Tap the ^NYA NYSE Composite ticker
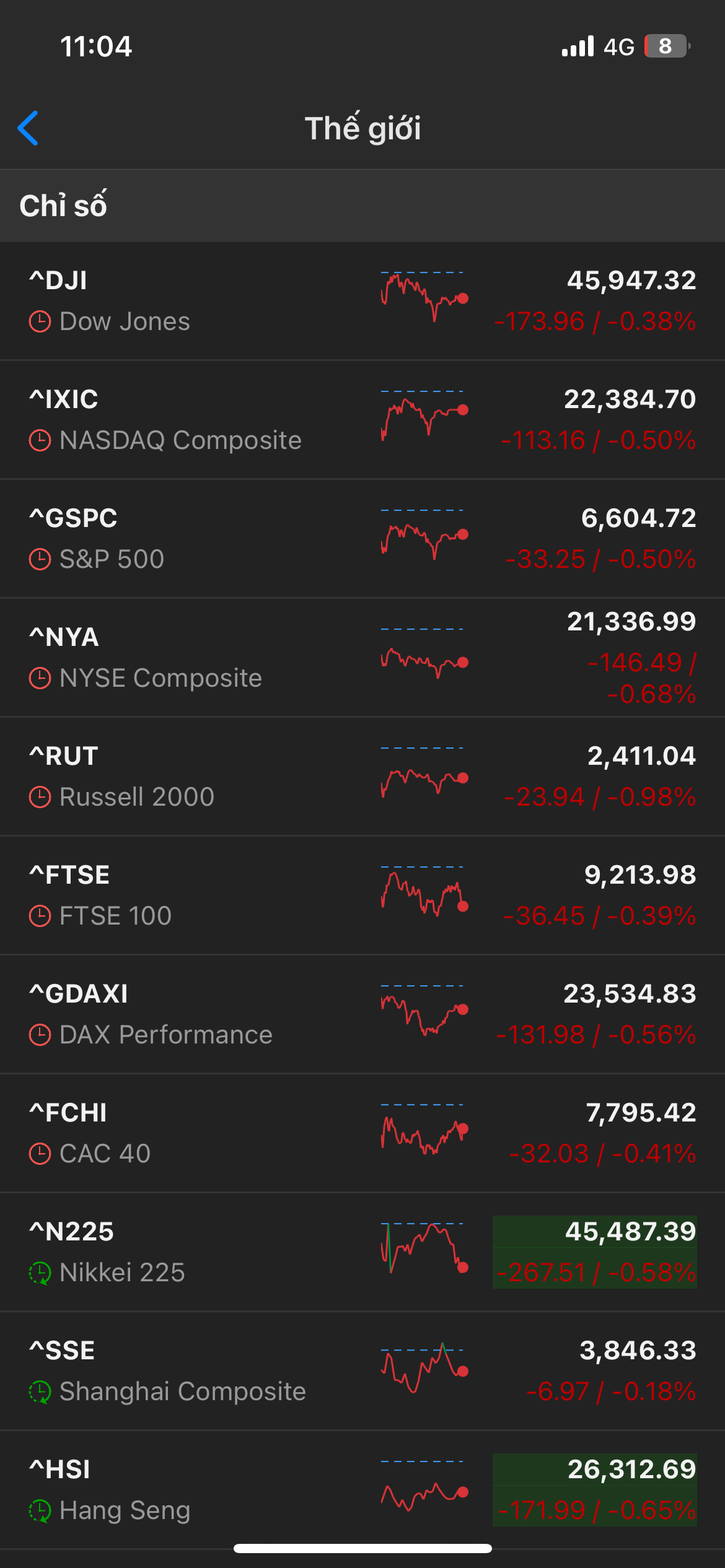 coord(64,637)
